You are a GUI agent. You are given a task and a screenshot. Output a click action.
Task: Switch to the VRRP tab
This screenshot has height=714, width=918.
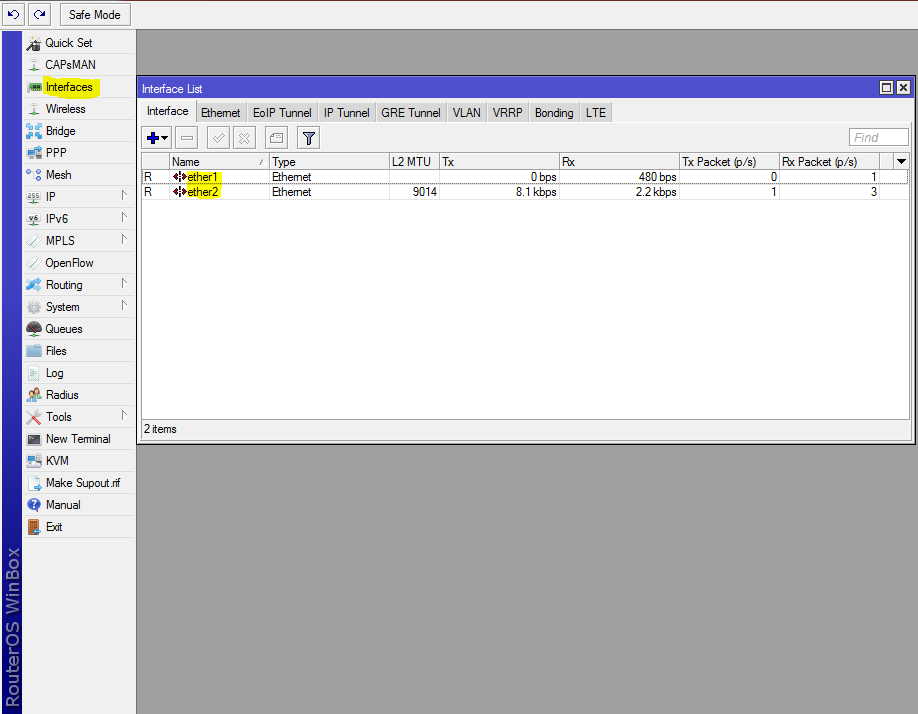508,112
